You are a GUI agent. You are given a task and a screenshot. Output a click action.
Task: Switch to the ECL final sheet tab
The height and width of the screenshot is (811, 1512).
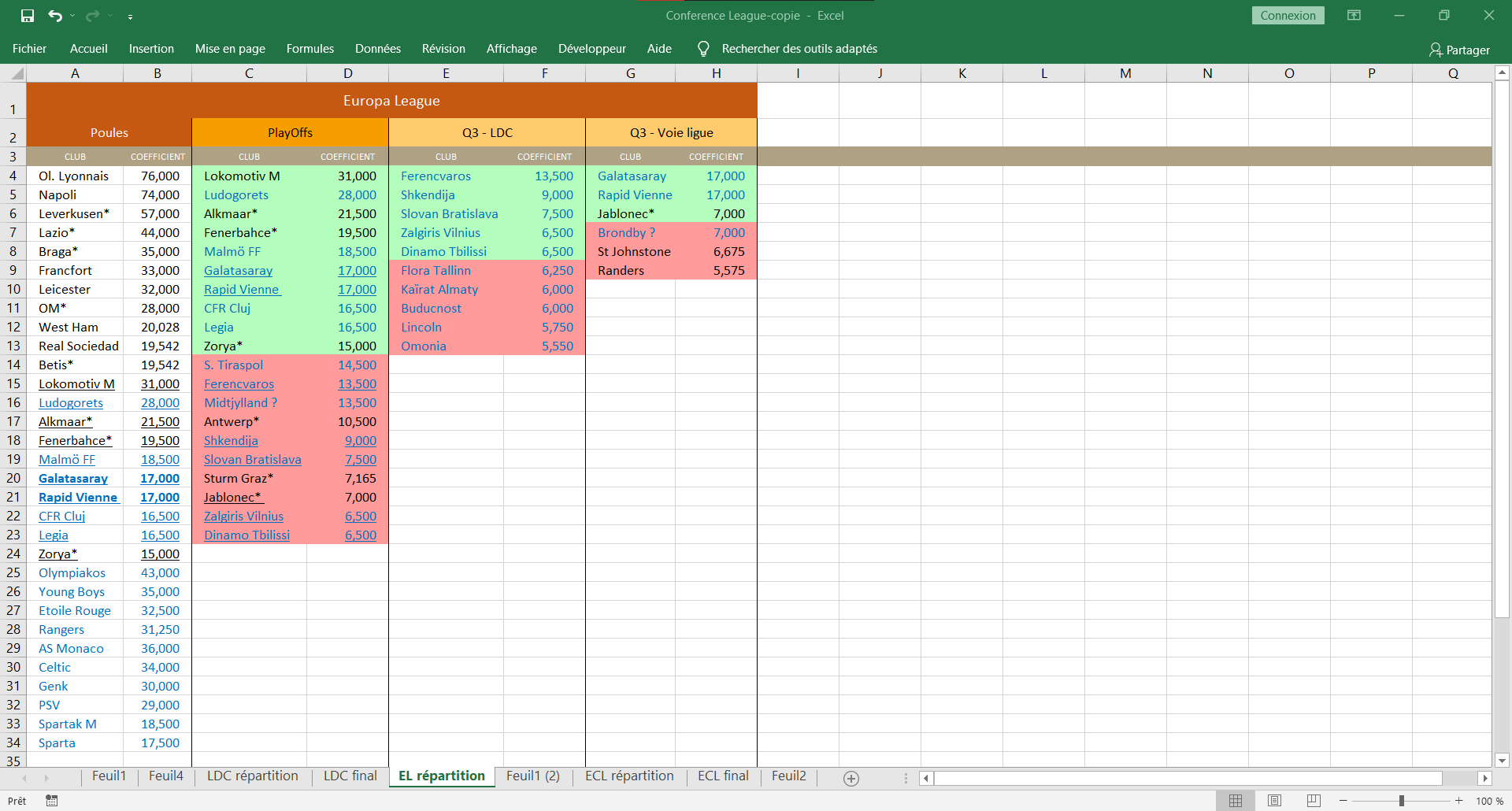coord(723,776)
